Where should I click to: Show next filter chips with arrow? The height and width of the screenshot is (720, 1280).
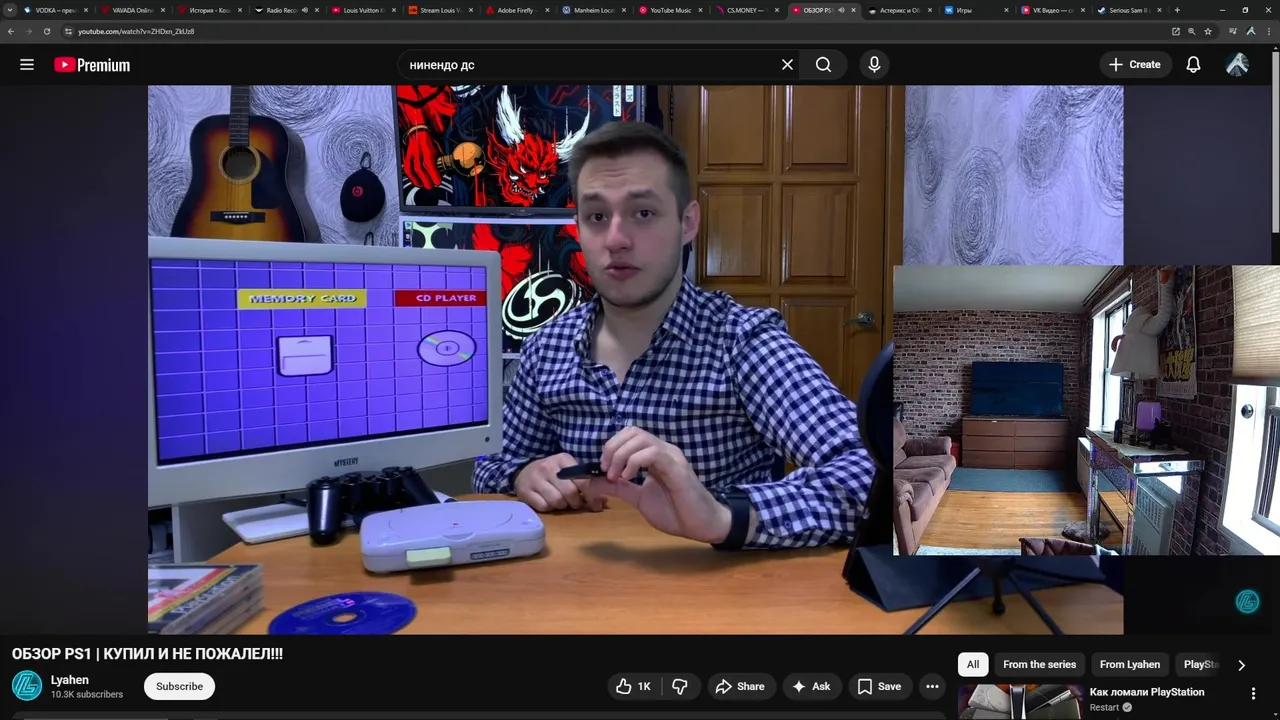click(1241, 665)
